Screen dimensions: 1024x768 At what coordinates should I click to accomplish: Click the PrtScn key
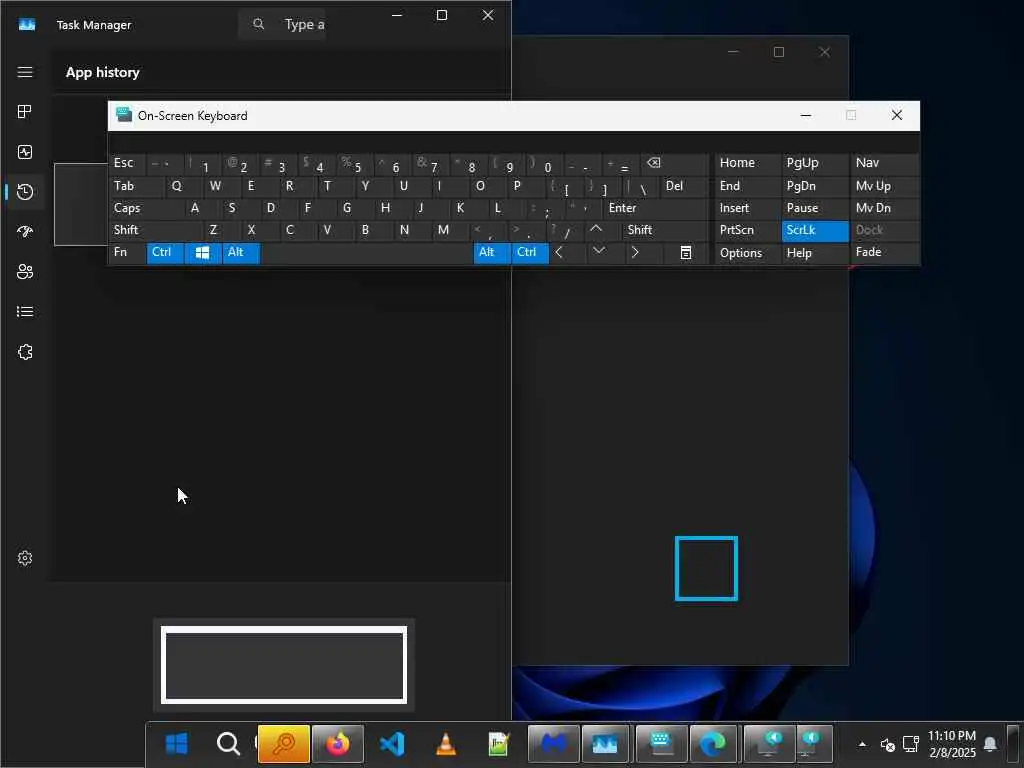748,231
